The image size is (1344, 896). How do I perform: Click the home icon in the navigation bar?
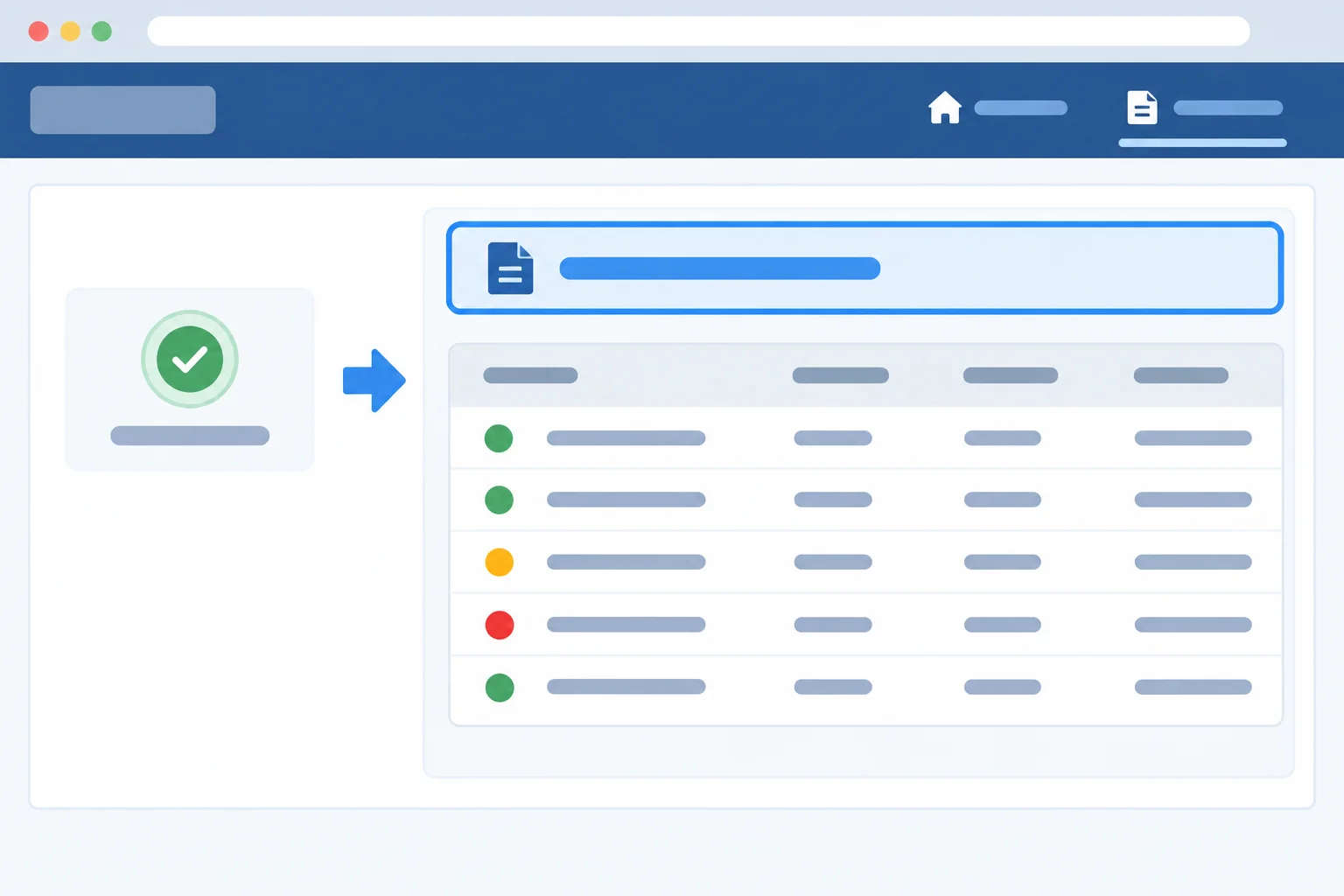point(945,108)
